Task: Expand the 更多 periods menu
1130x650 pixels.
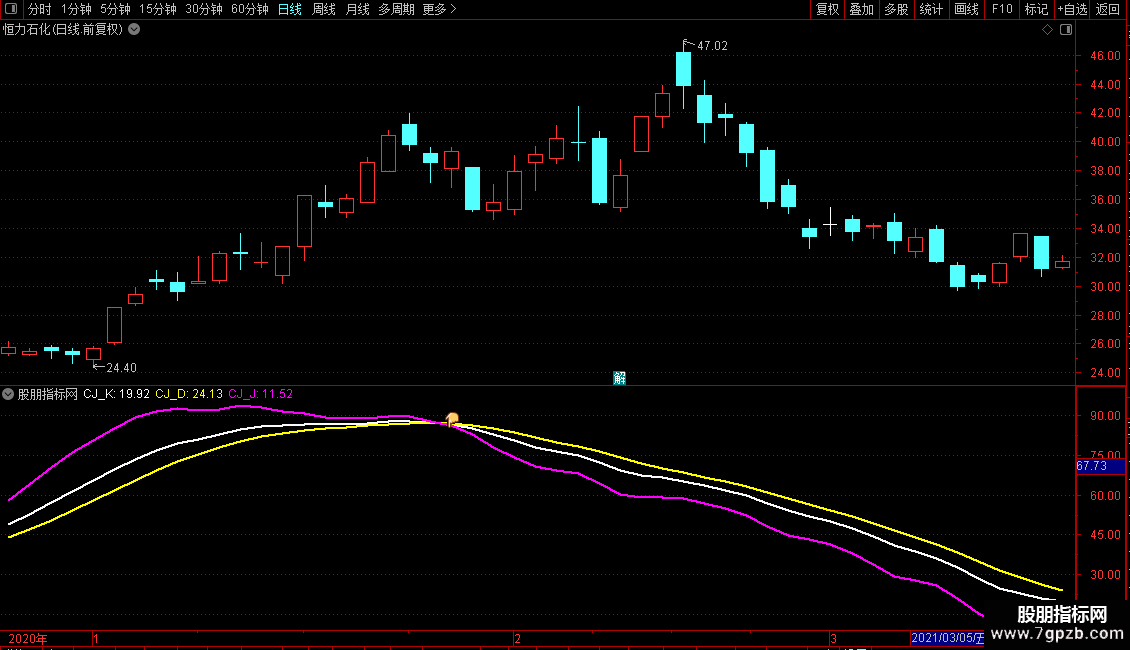Action: [440, 9]
